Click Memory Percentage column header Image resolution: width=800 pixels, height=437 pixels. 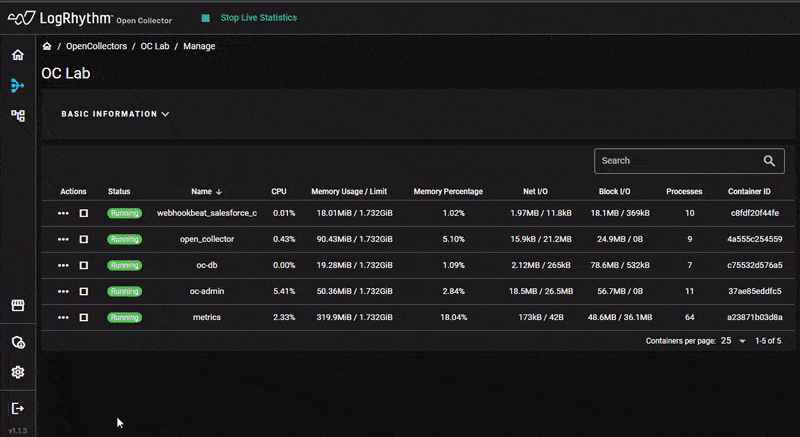tap(448, 192)
